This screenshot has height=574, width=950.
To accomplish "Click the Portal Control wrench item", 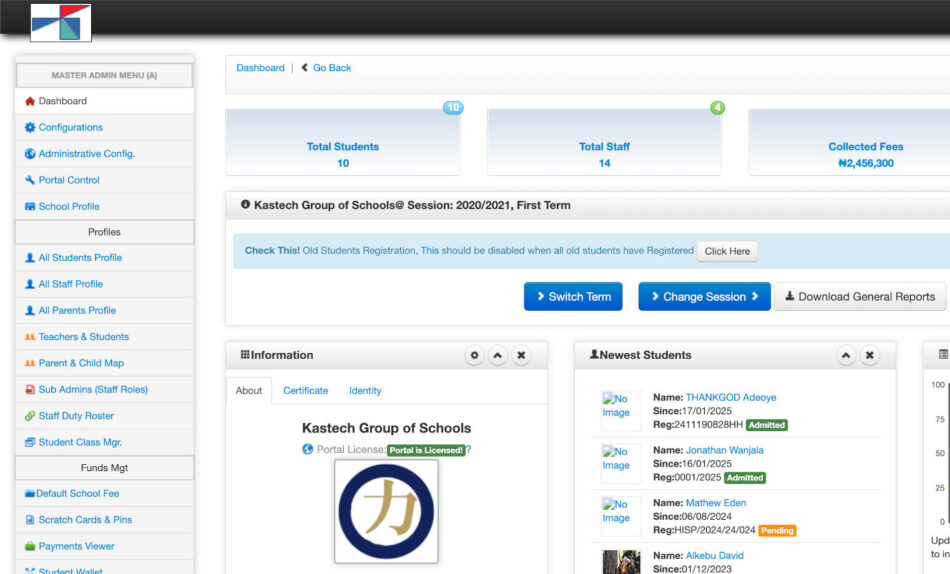I will (69, 180).
